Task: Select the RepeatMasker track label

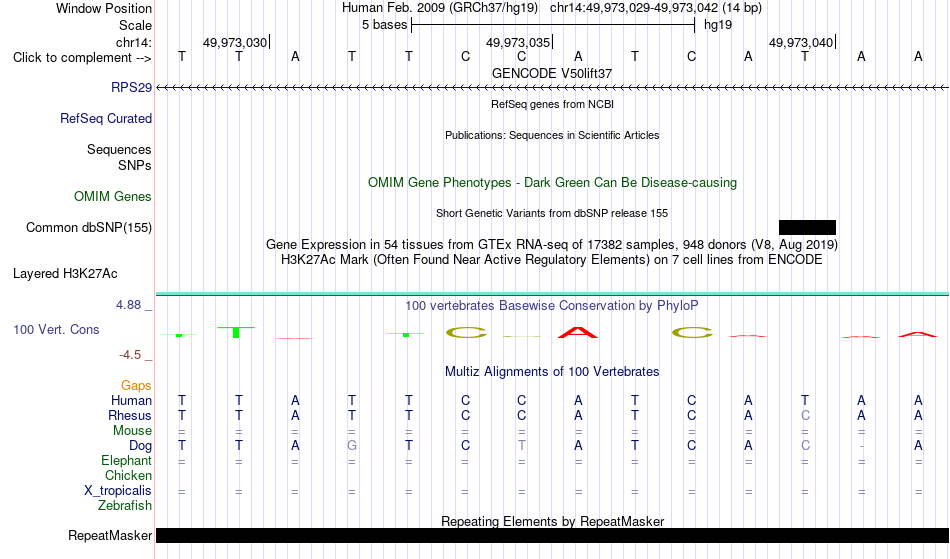Action: (110, 535)
